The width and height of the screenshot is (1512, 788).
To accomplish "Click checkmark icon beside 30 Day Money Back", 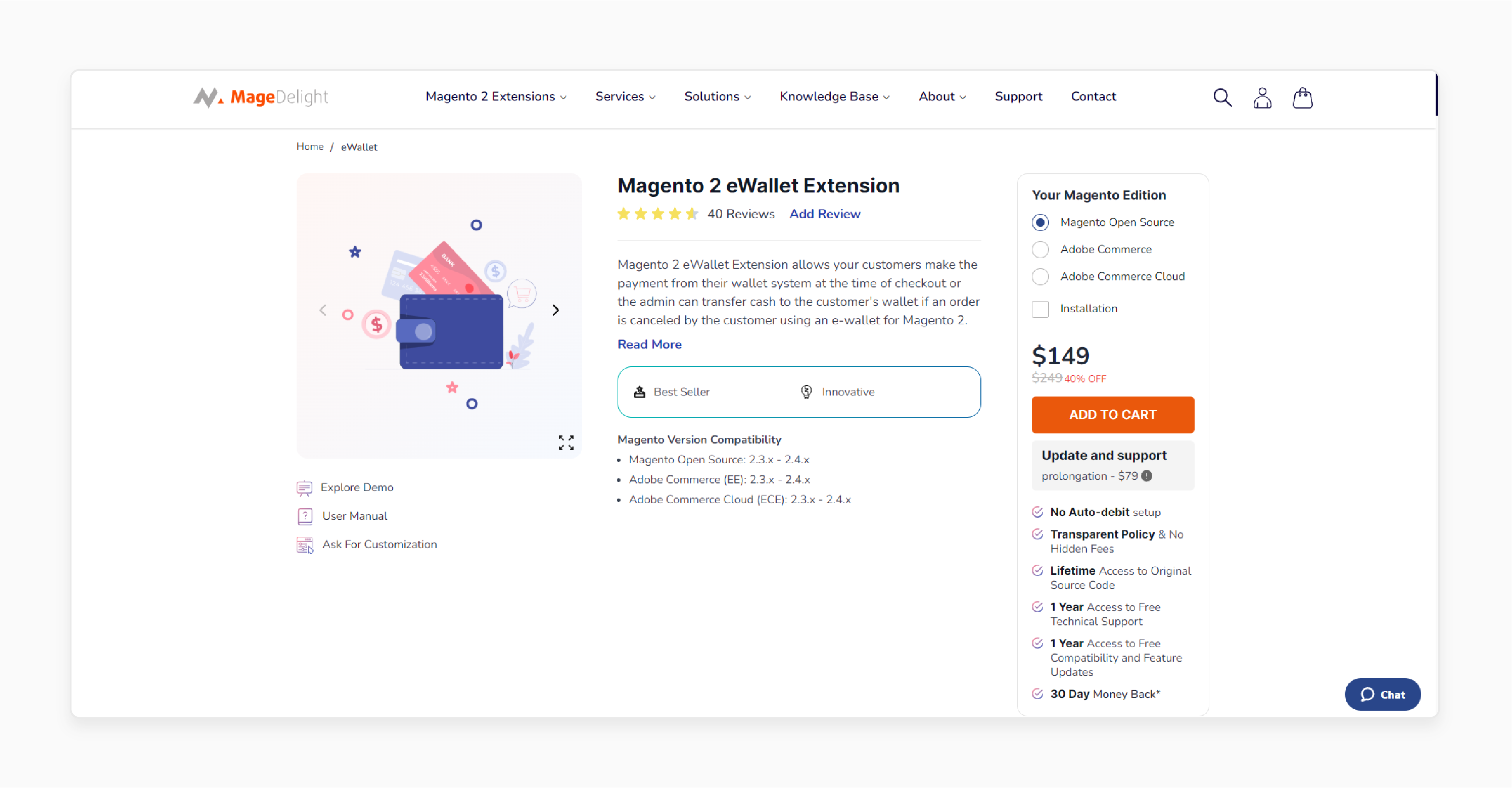I will point(1037,694).
